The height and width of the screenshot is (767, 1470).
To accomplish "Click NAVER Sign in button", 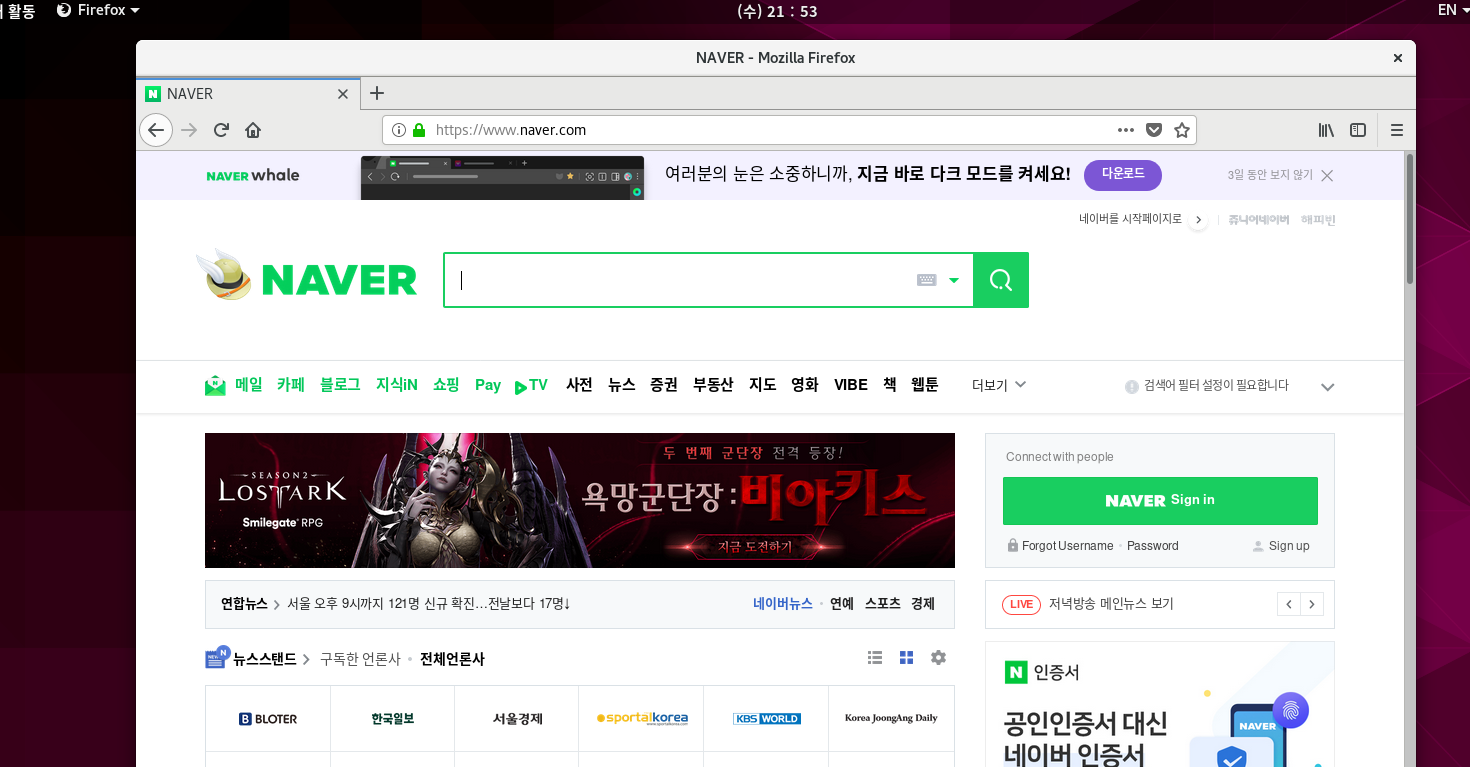I will (1160, 500).
